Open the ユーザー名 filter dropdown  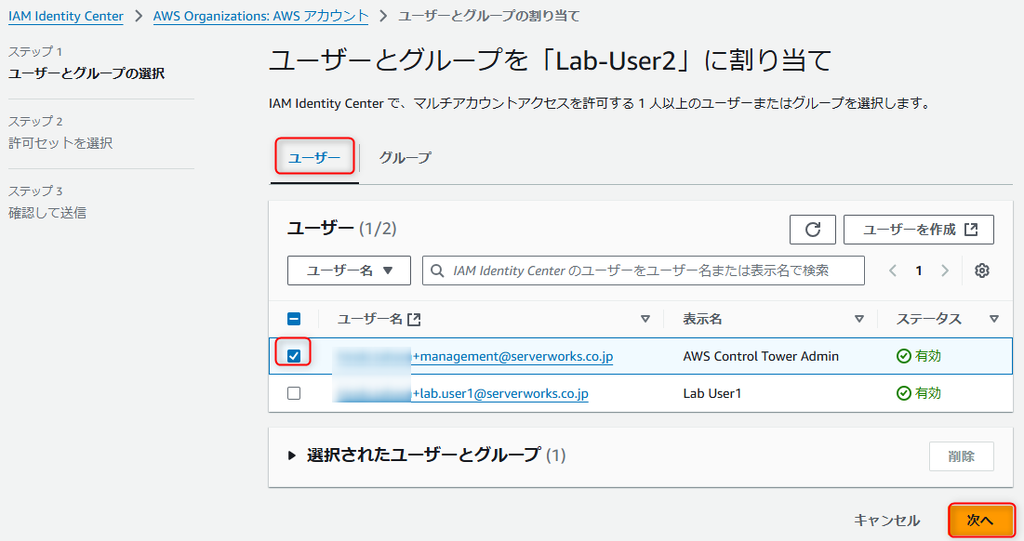pyautogui.click(x=349, y=270)
